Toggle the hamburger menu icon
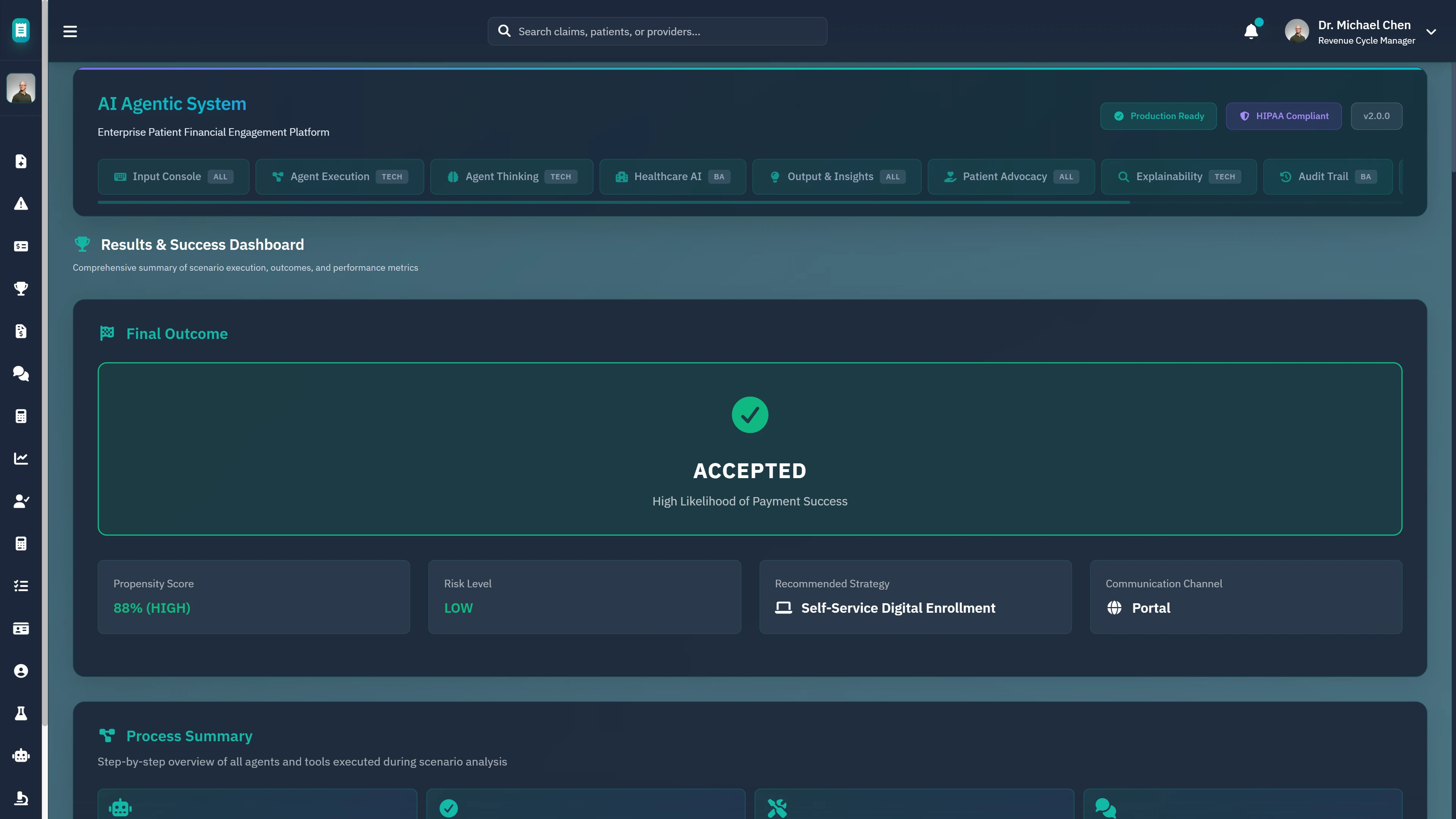 point(70,31)
